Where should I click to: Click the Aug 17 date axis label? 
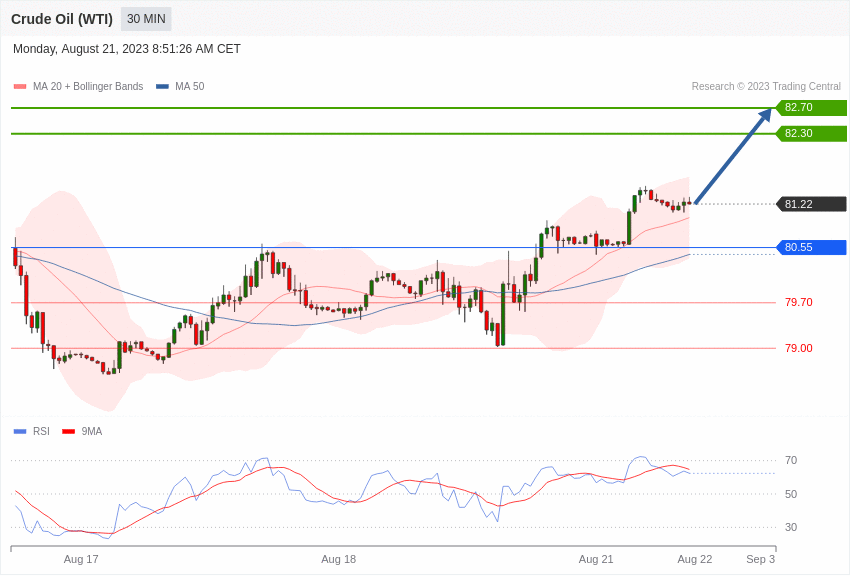[x=81, y=559]
